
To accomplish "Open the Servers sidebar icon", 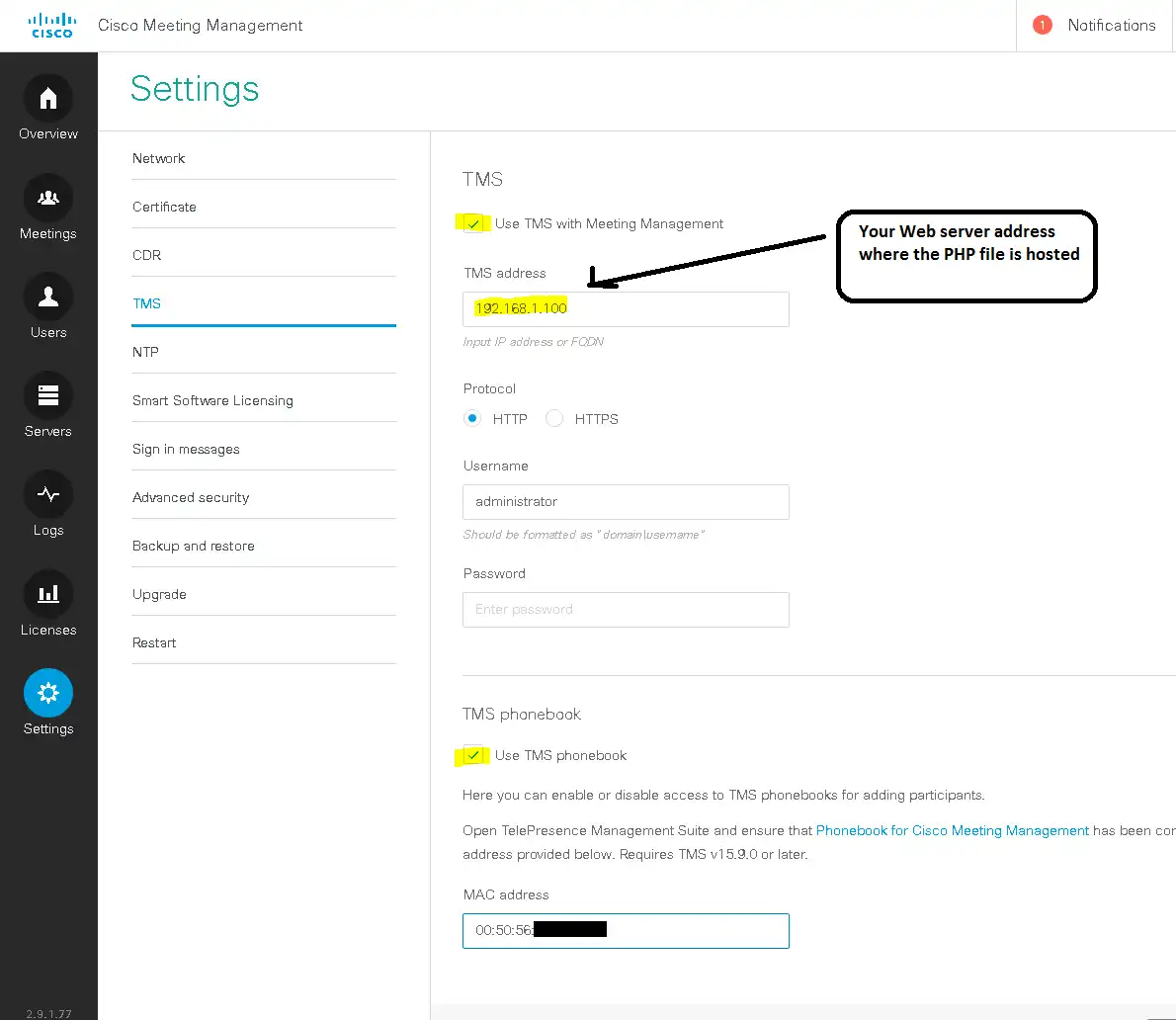I will pos(48,395).
